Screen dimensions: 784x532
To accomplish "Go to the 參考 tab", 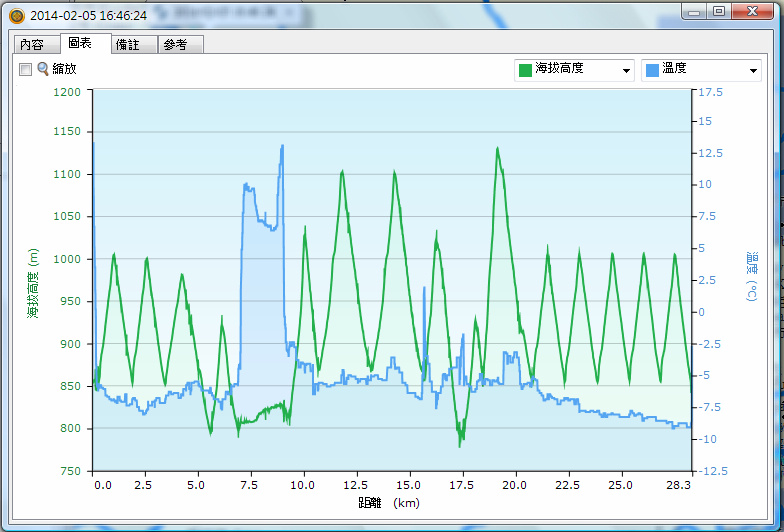I will (x=175, y=45).
